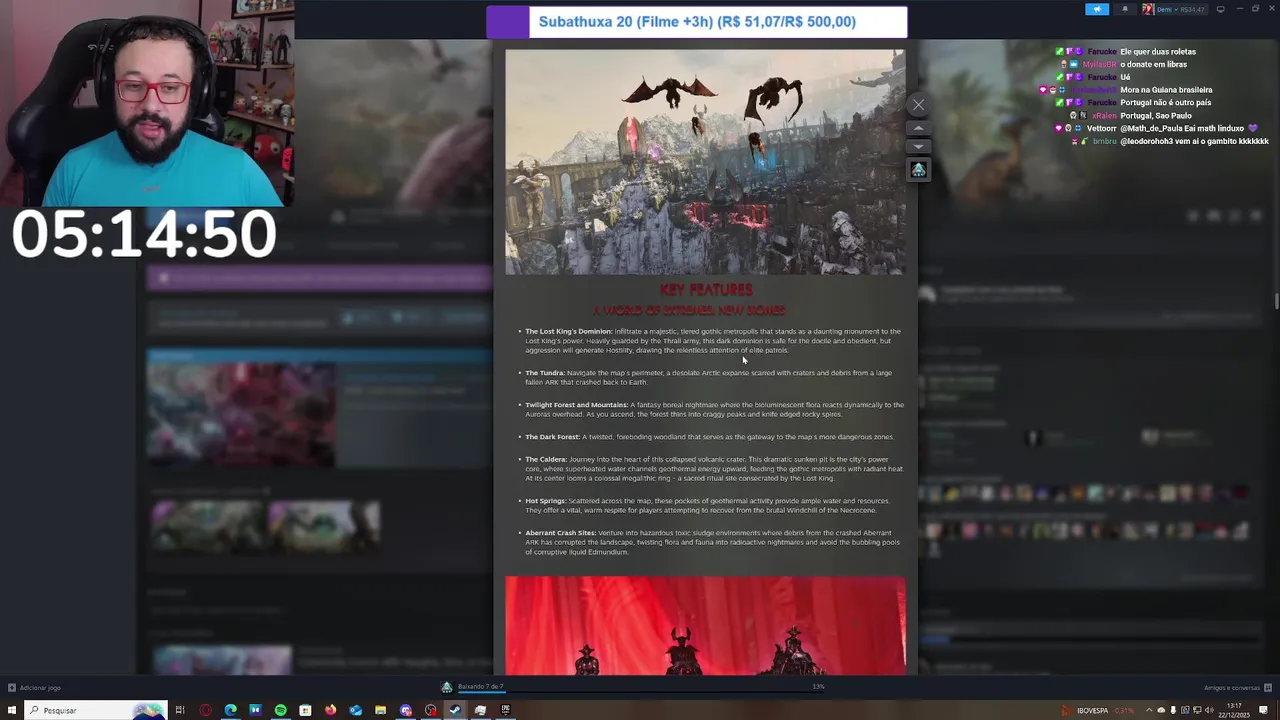The width and height of the screenshot is (1280, 720).
Task: Close the ARK image overlay with X
Action: pos(918,104)
